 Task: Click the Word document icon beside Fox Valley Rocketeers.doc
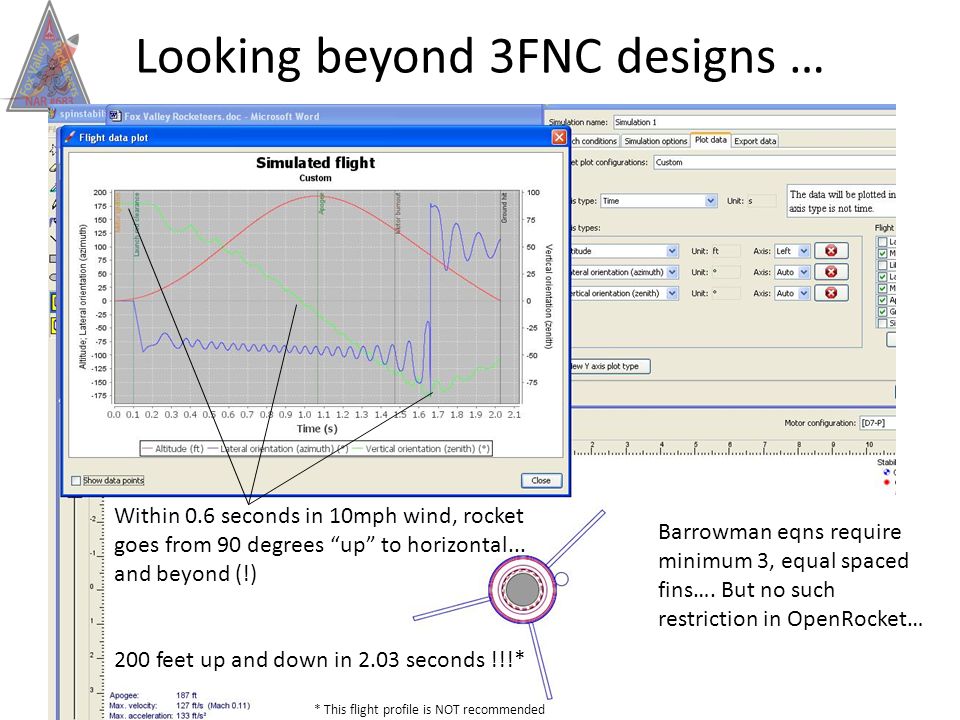point(115,116)
